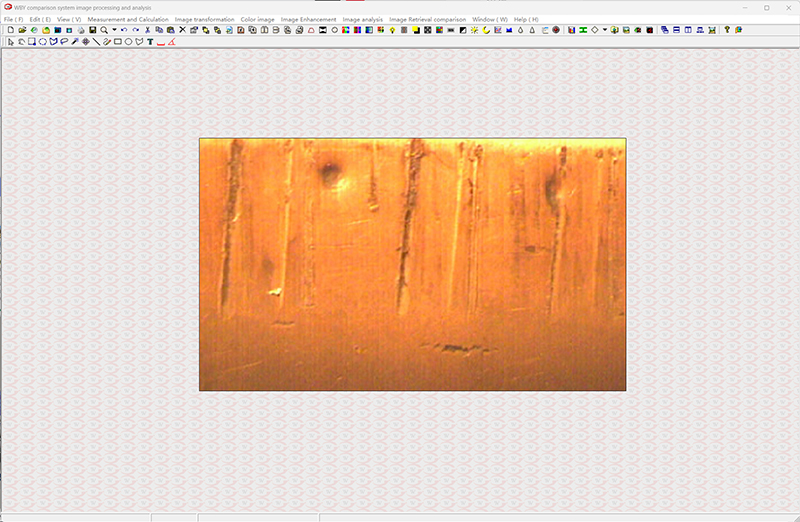Click the RGB color channels icon
This screenshot has width=800, height=522.
coord(345,30)
